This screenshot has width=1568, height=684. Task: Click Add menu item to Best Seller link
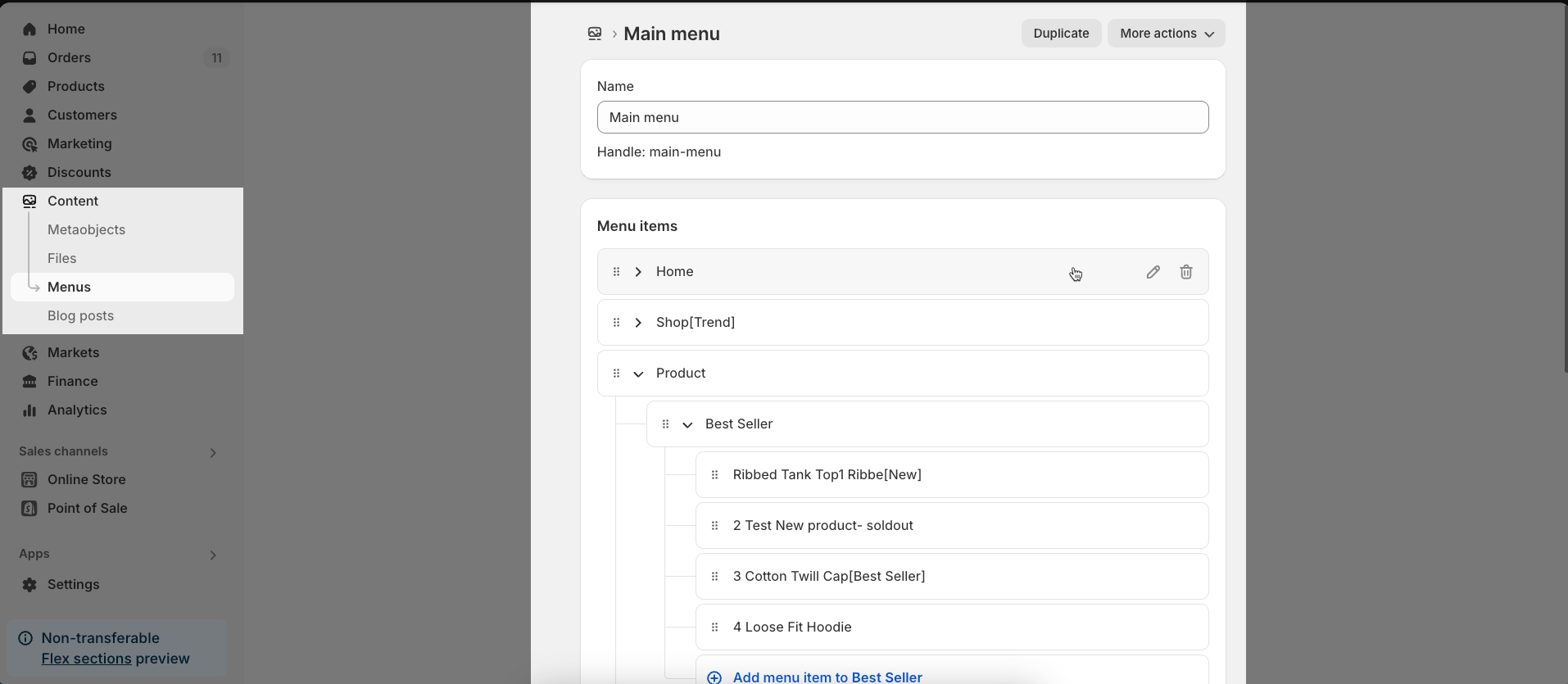pyautogui.click(x=827, y=677)
